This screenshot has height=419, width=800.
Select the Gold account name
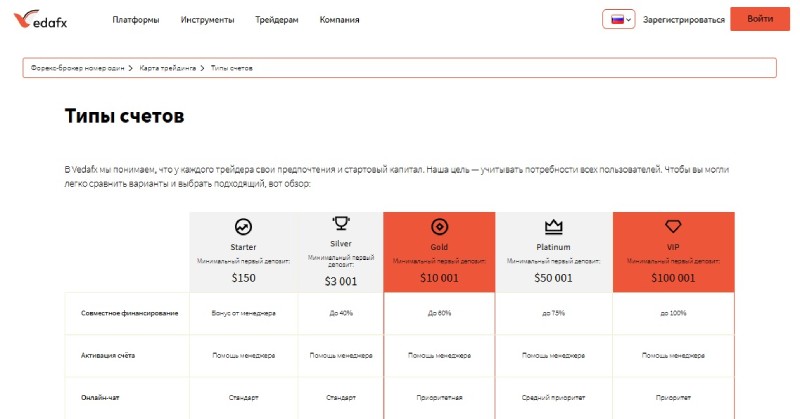pyautogui.click(x=439, y=247)
